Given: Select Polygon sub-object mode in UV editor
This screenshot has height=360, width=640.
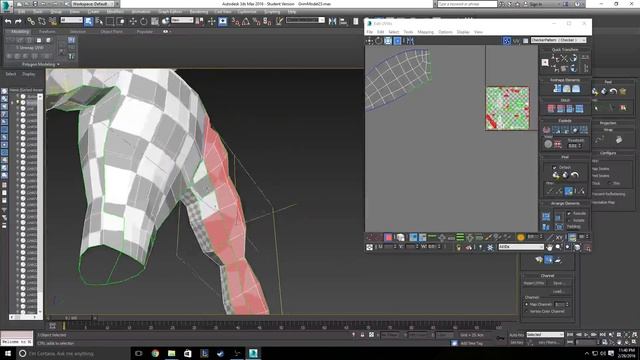Looking at the screenshot, I should 388,237.
